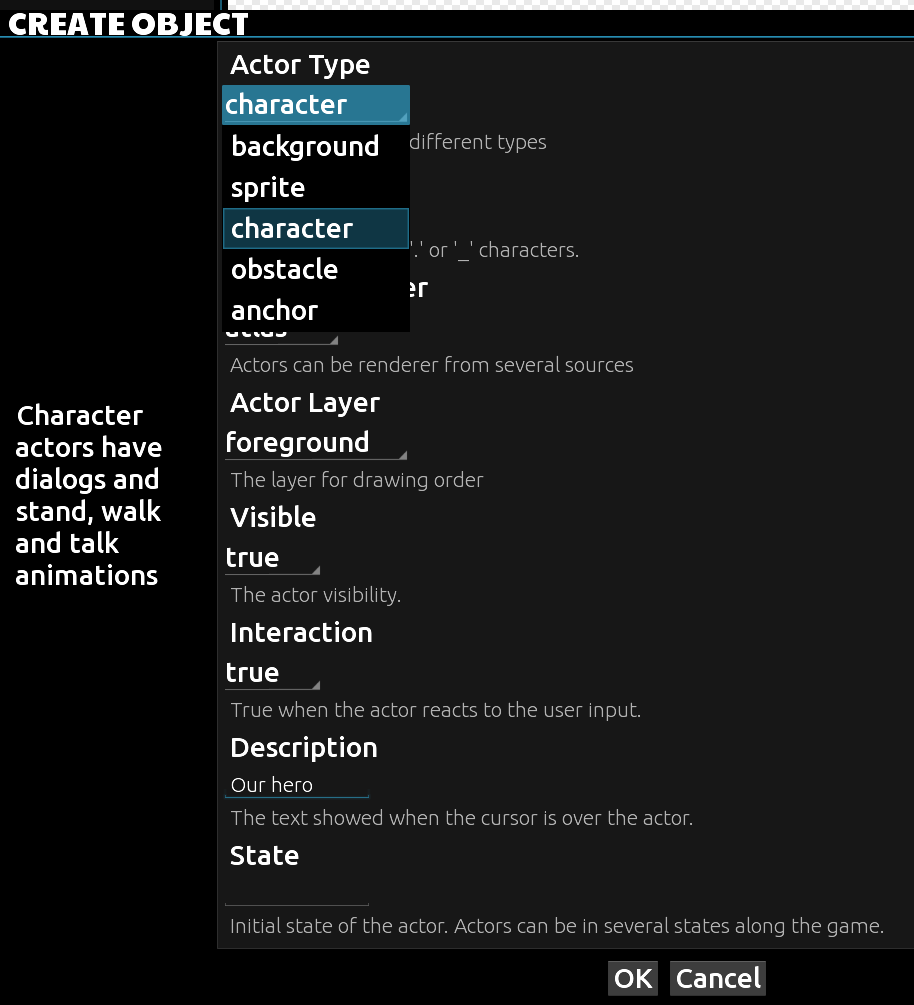Select the "obstacle" actor type option
Viewport: 914px width, 1005px height.
tap(284, 269)
